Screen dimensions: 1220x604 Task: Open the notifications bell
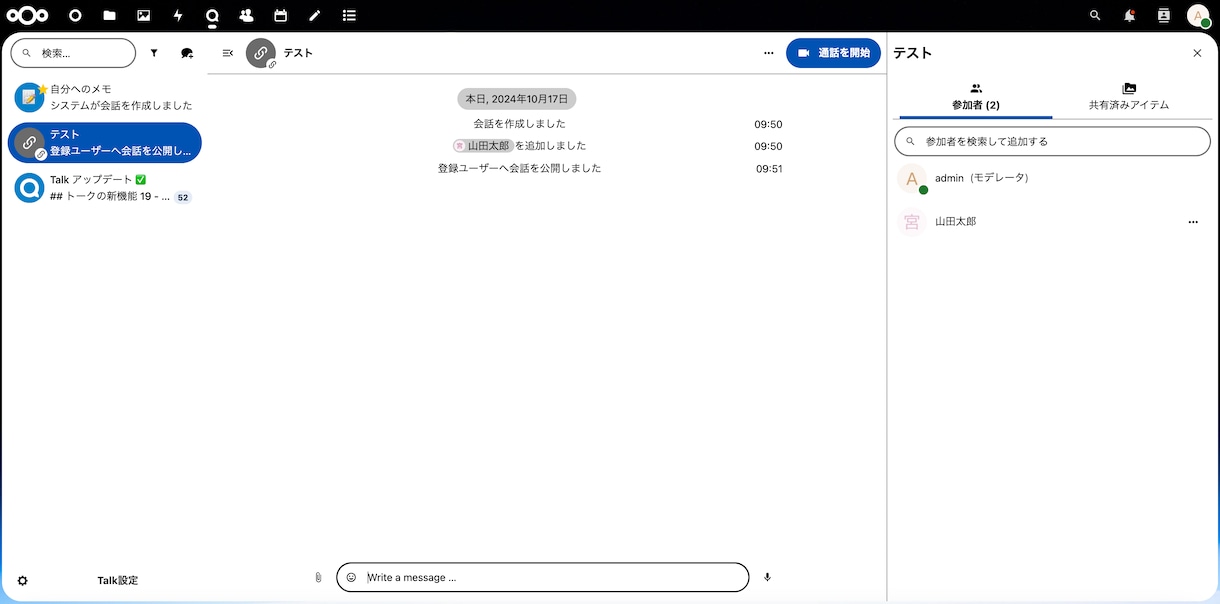(x=1129, y=15)
